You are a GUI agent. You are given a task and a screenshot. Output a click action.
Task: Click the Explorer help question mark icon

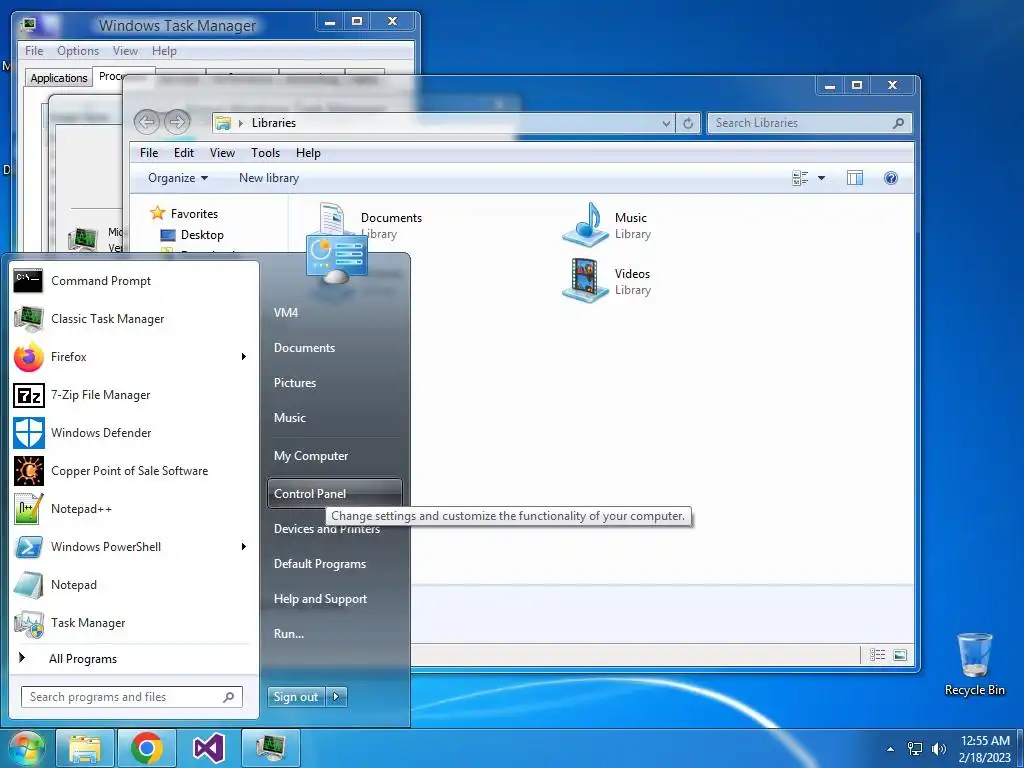pos(891,178)
